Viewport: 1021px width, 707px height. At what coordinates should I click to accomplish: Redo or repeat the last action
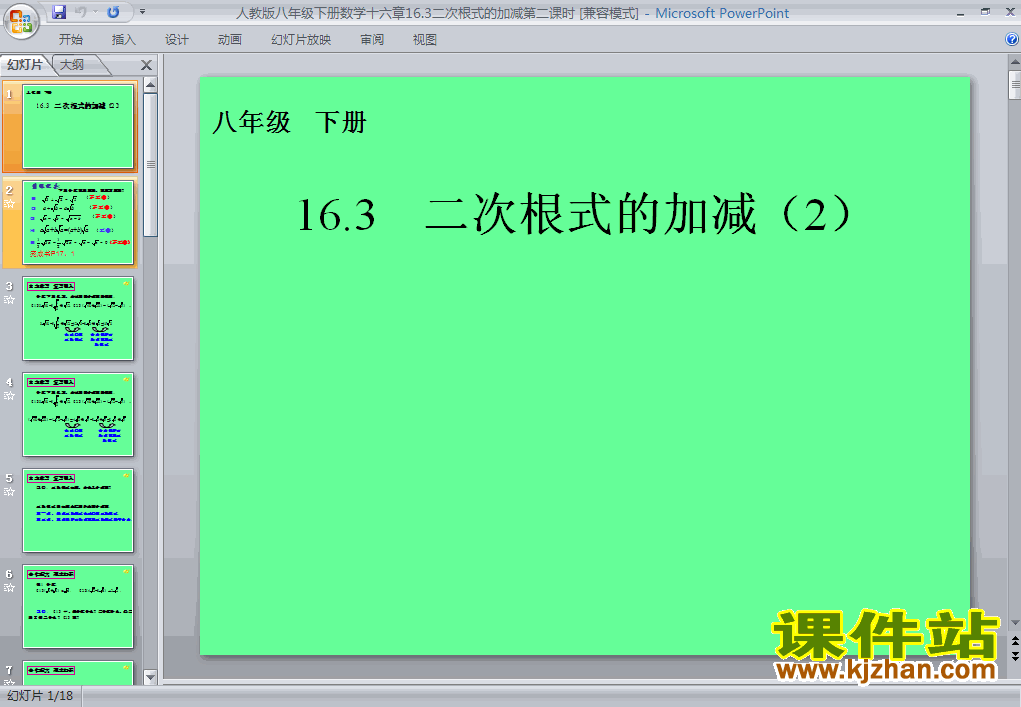tap(113, 12)
